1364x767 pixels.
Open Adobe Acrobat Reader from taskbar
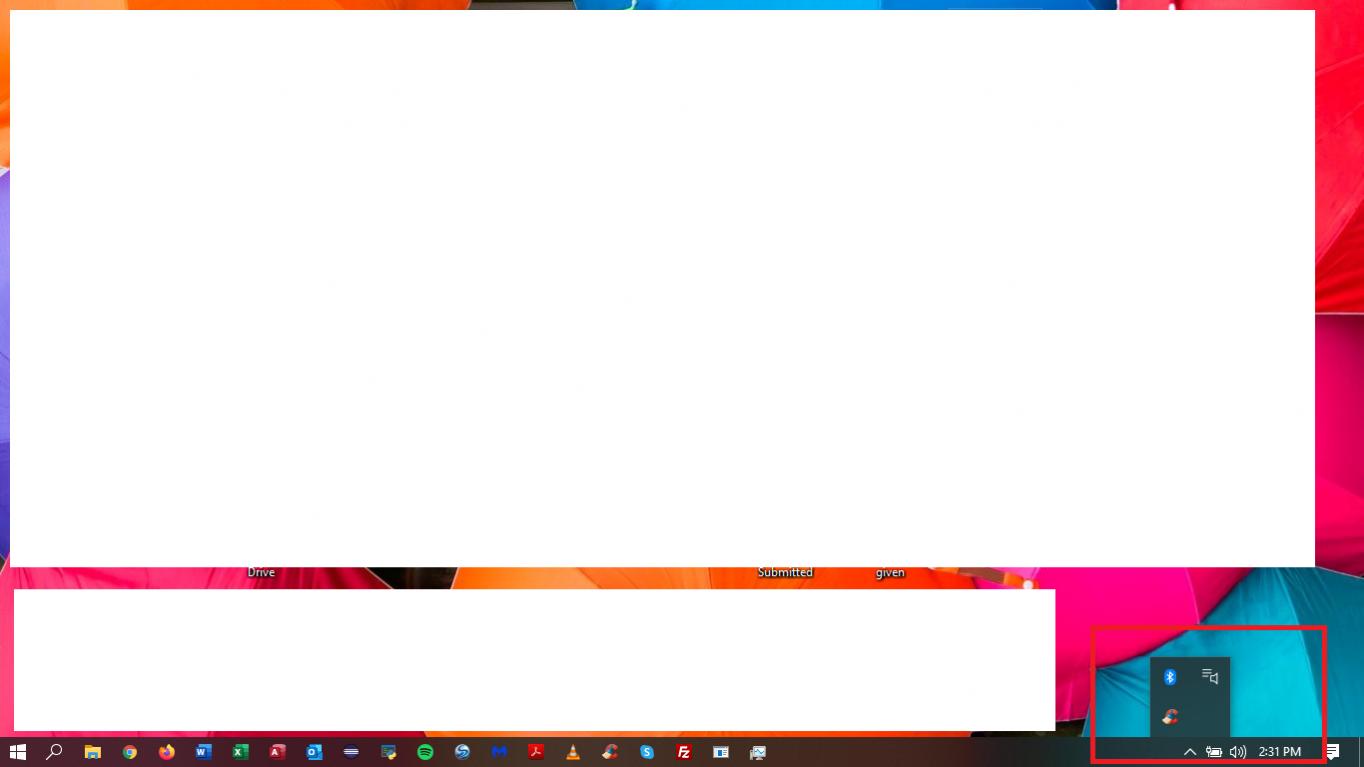click(x=536, y=752)
